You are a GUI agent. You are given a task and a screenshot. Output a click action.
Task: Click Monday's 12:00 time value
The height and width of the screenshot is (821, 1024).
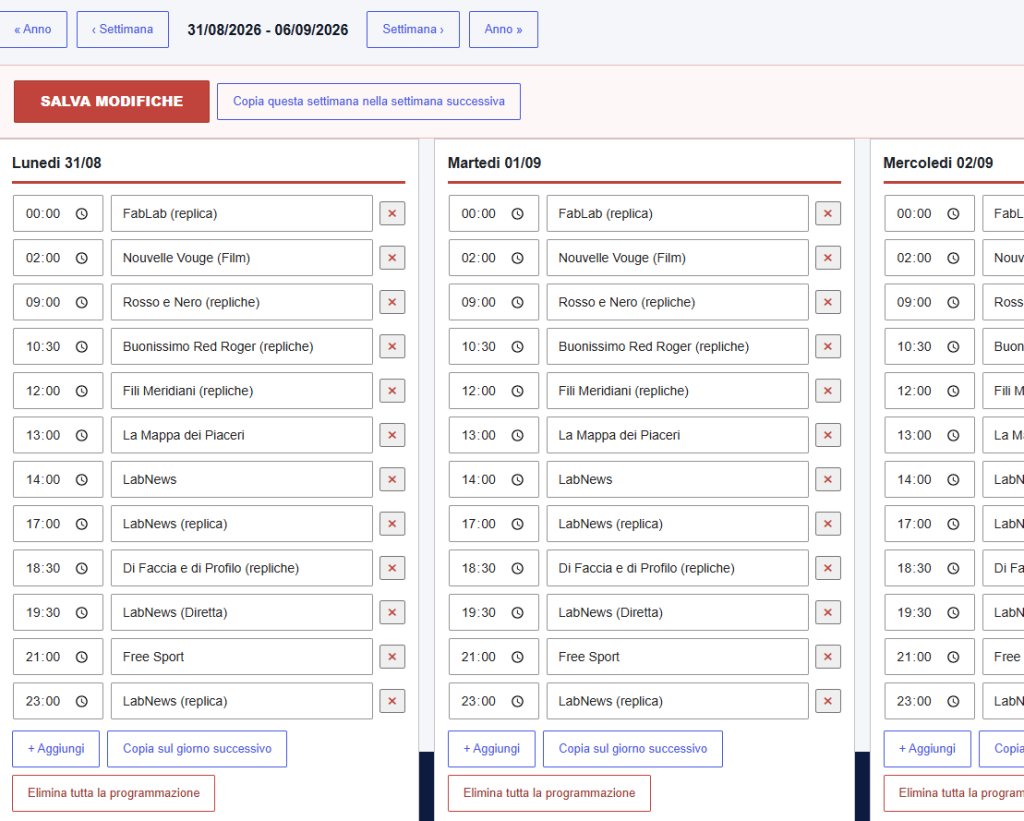click(x=43, y=391)
